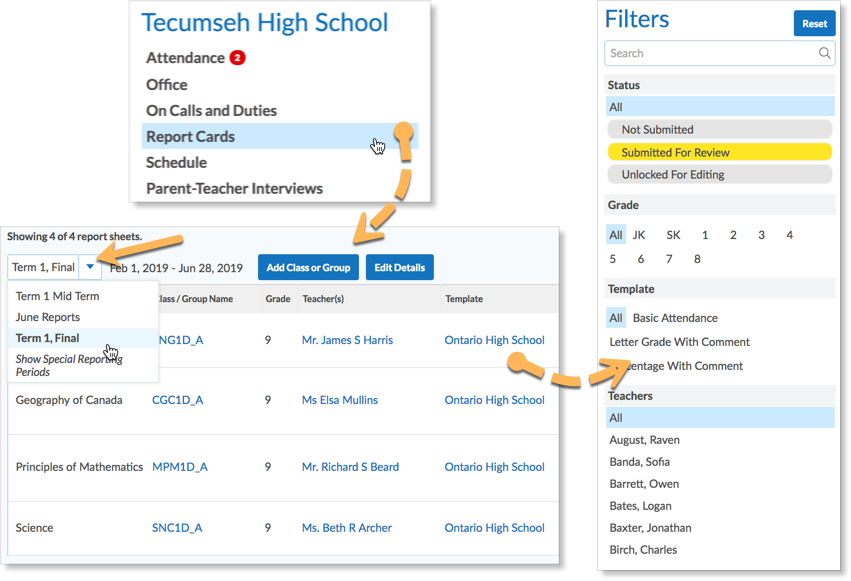
Task: Click the Add Class or Group button
Action: (308, 267)
